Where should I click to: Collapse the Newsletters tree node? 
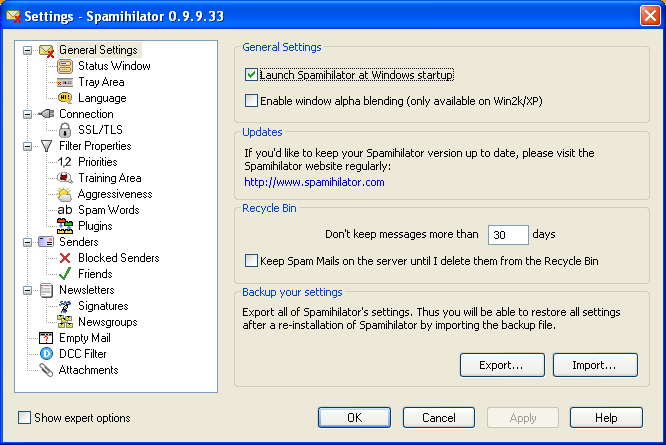tap(27, 290)
